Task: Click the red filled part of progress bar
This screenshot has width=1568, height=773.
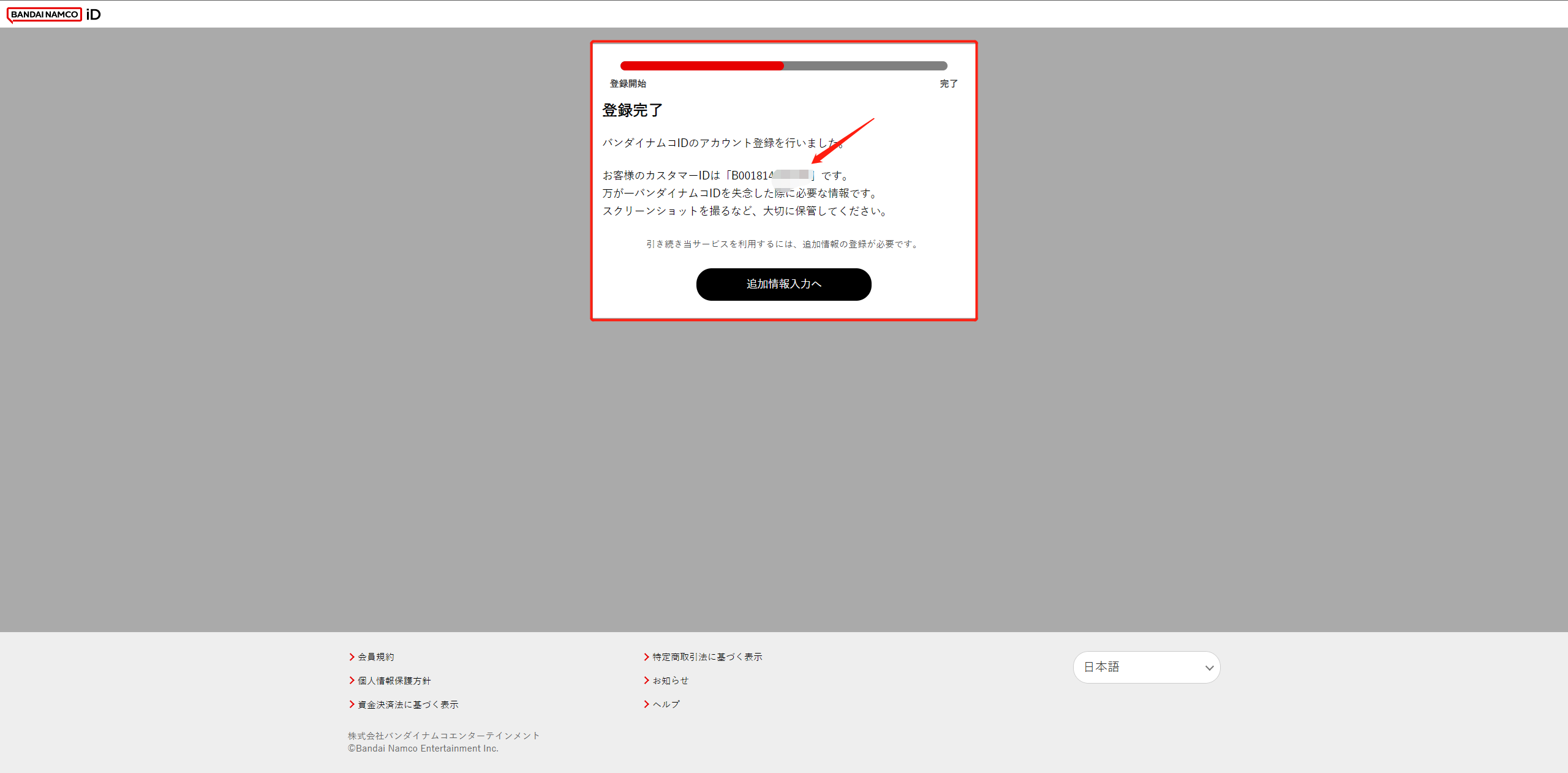Action: [x=702, y=66]
